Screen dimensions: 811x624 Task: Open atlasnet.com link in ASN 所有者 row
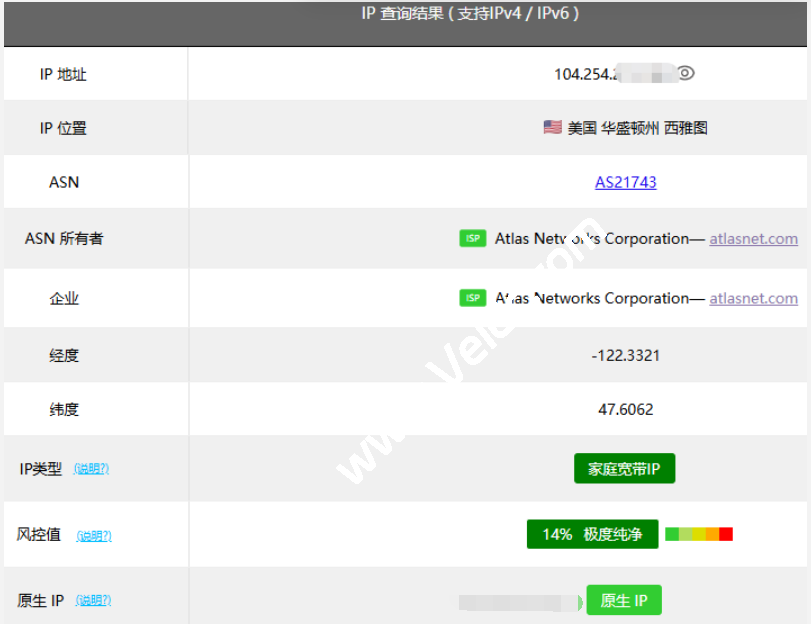[x=753, y=239]
